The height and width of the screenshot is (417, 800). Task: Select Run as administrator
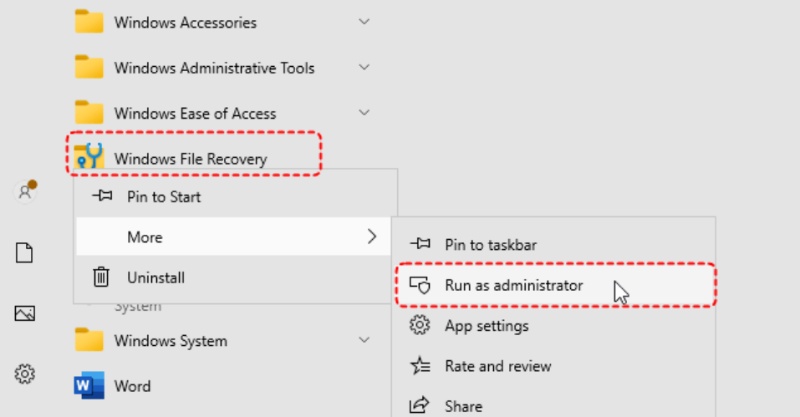513,286
